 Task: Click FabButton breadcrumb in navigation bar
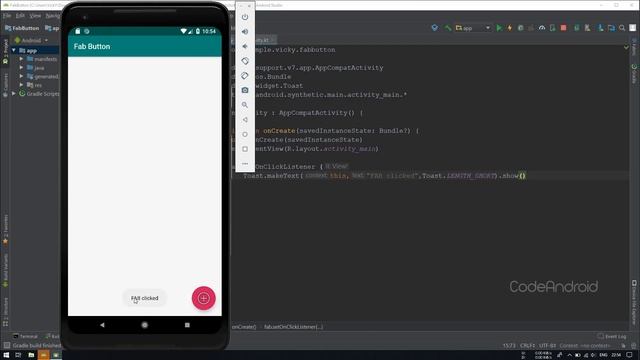pos(22,28)
